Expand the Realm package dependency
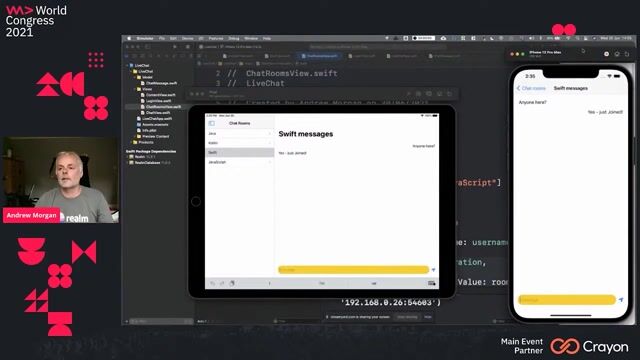 click(127, 157)
